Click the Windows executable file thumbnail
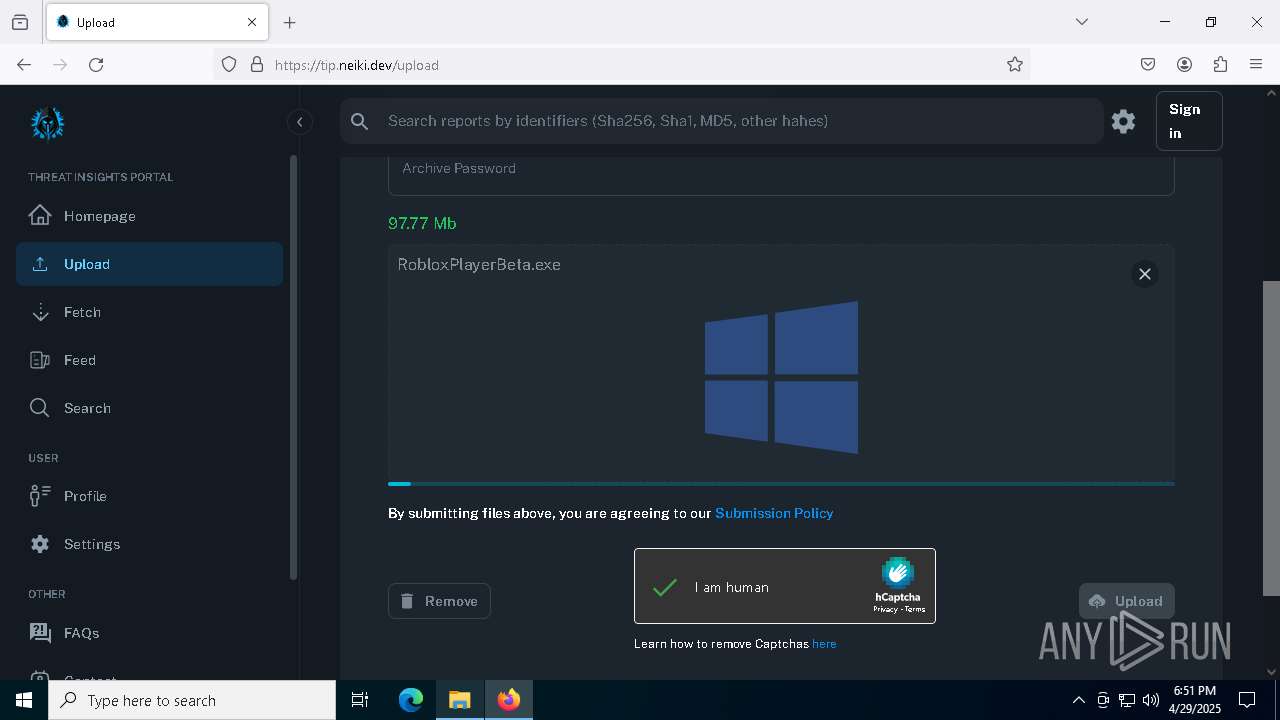Screen dimensions: 1280x720 (x=781, y=377)
